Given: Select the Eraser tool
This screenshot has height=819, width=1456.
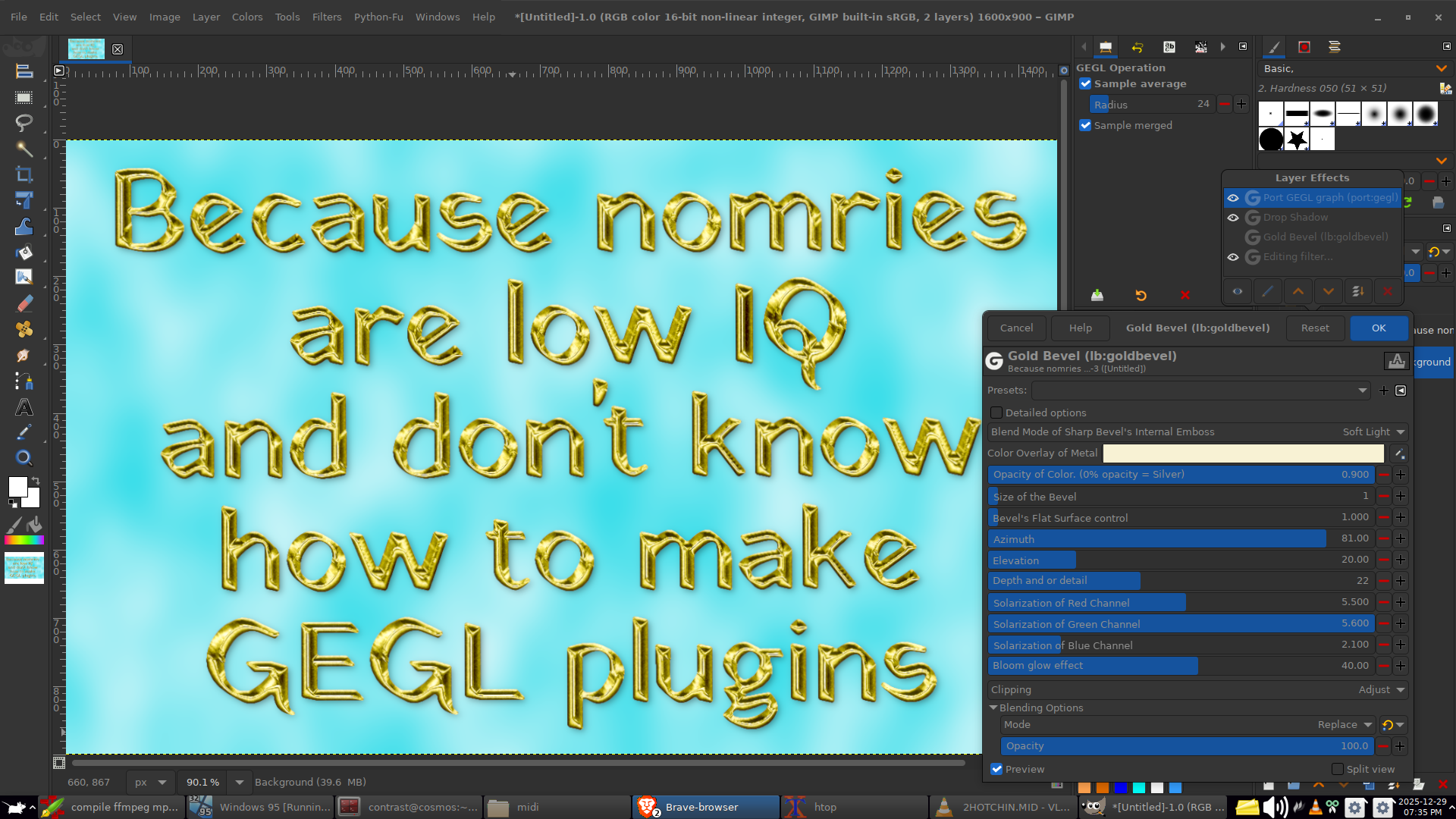Looking at the screenshot, I should click(x=24, y=303).
